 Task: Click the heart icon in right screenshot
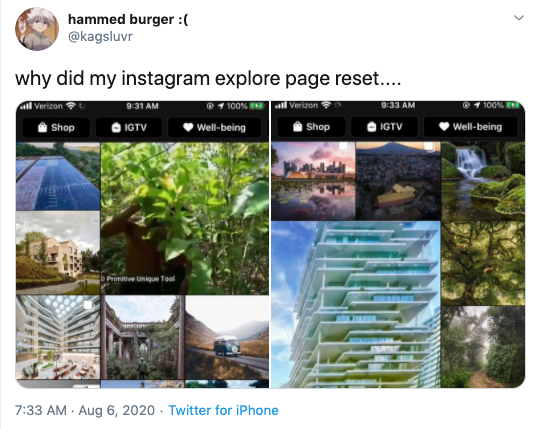(x=444, y=127)
